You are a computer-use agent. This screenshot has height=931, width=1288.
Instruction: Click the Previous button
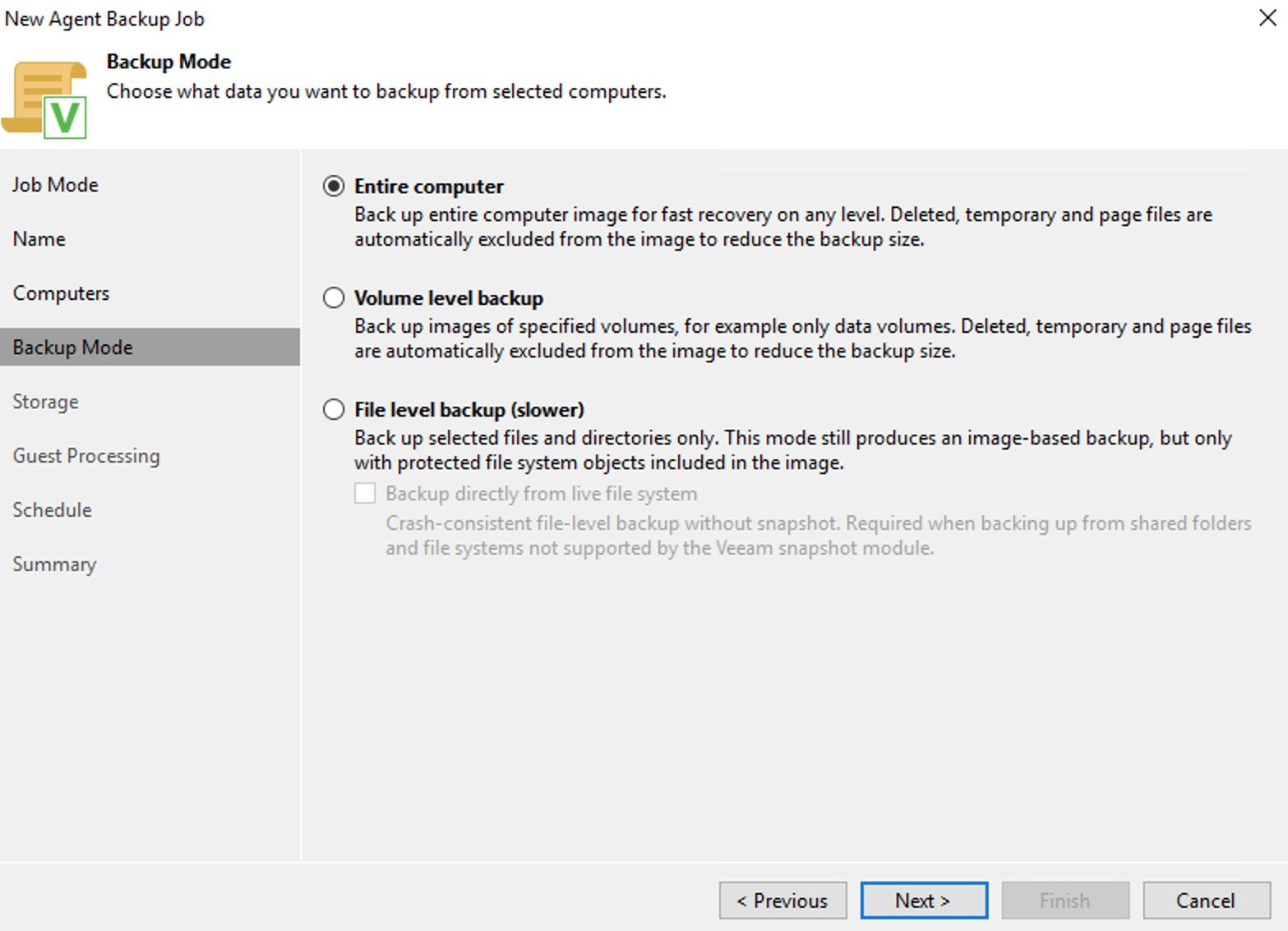click(x=782, y=901)
